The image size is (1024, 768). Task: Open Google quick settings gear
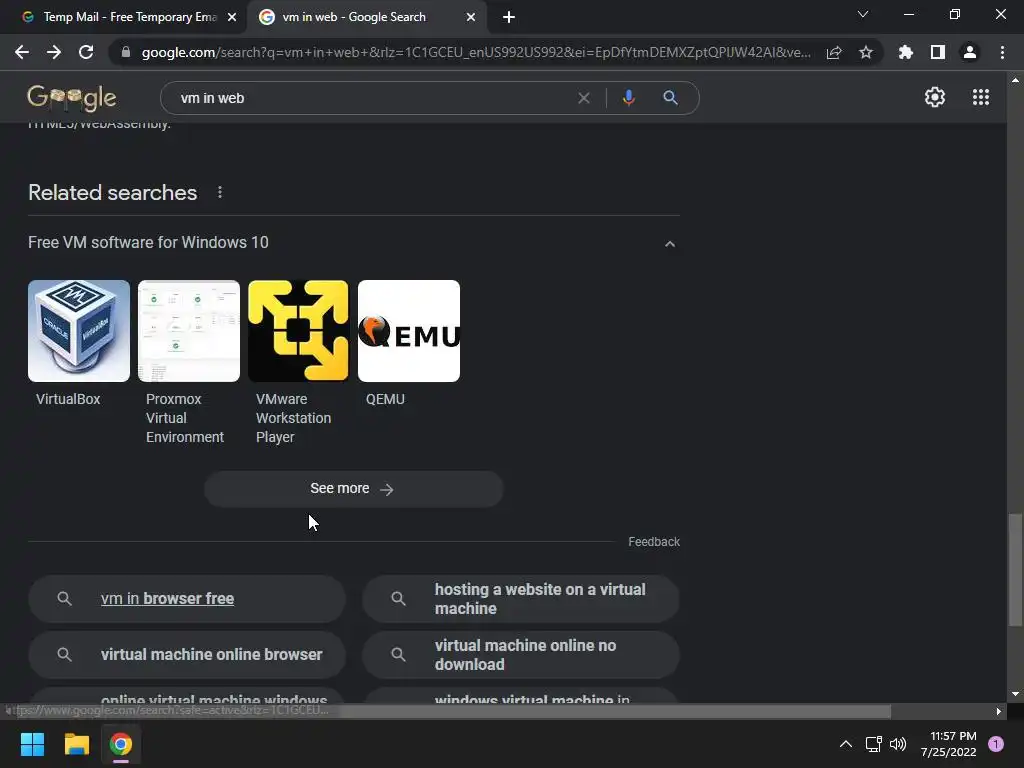click(935, 97)
